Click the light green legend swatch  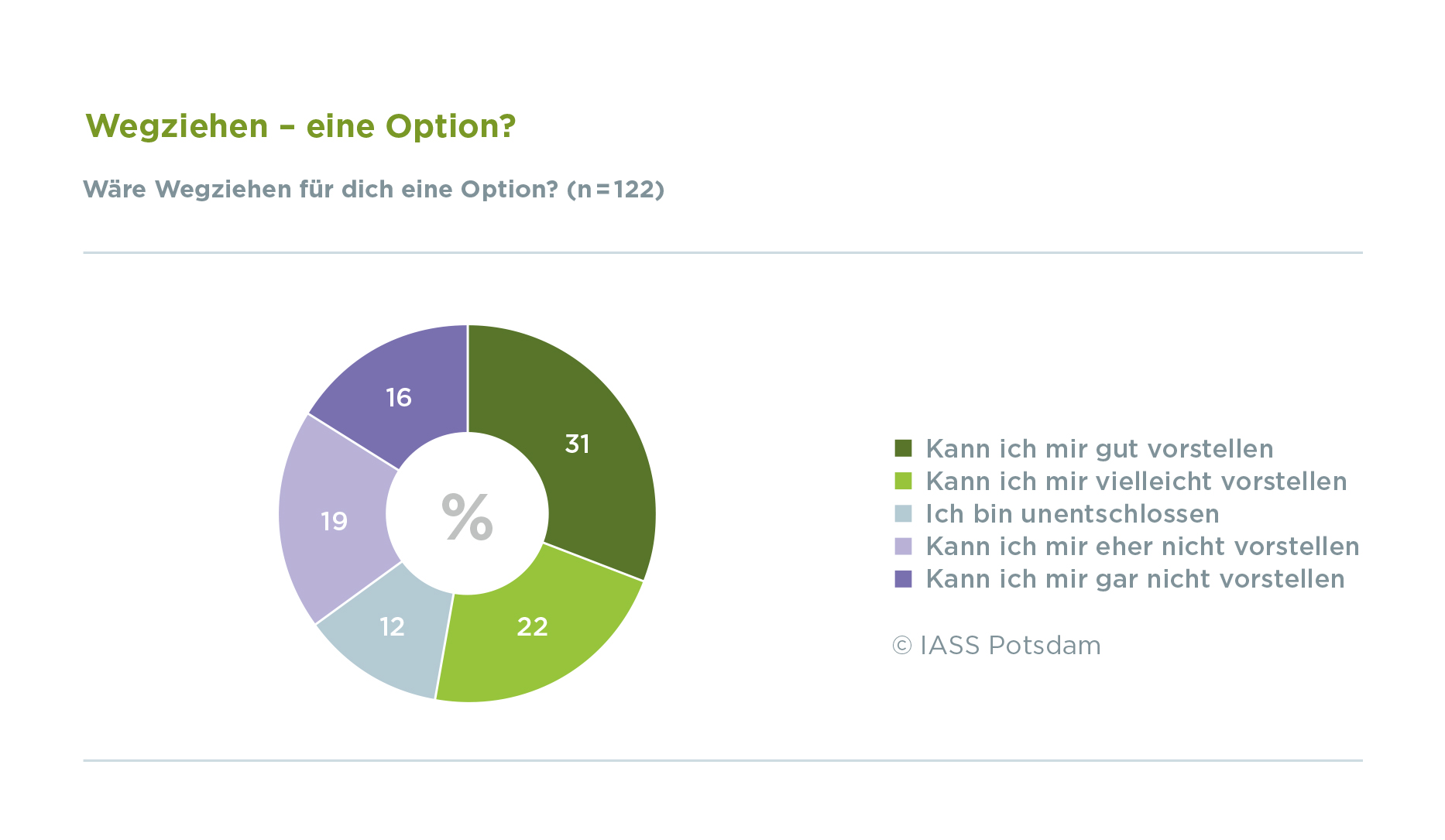(903, 481)
